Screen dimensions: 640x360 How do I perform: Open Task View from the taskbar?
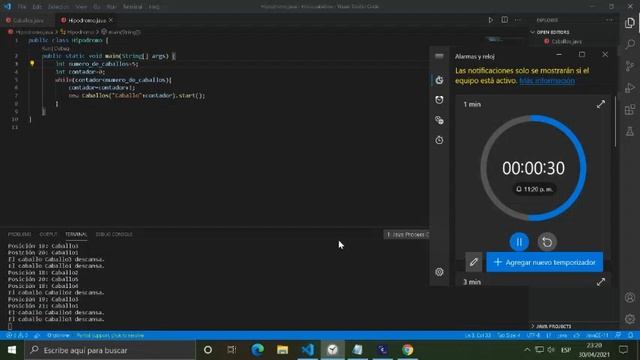[x=232, y=350]
